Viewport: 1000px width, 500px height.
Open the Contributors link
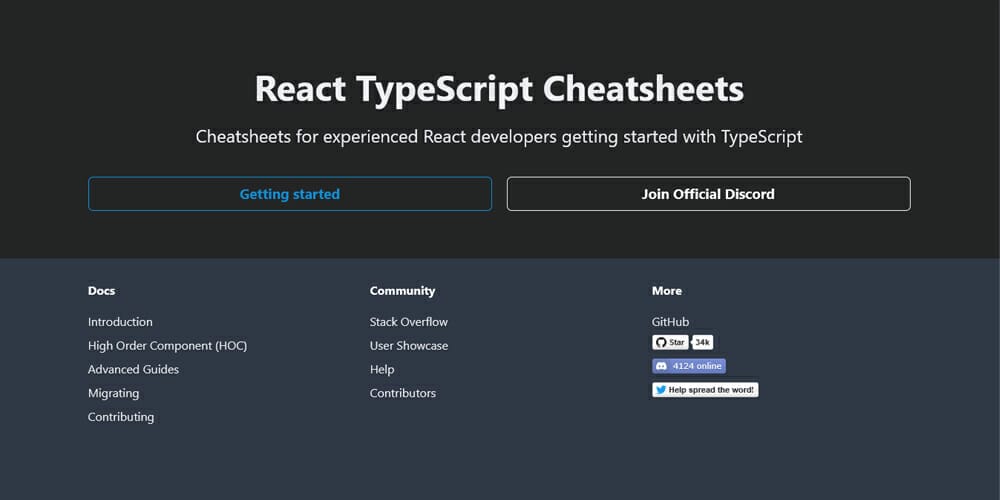pyautogui.click(x=403, y=393)
